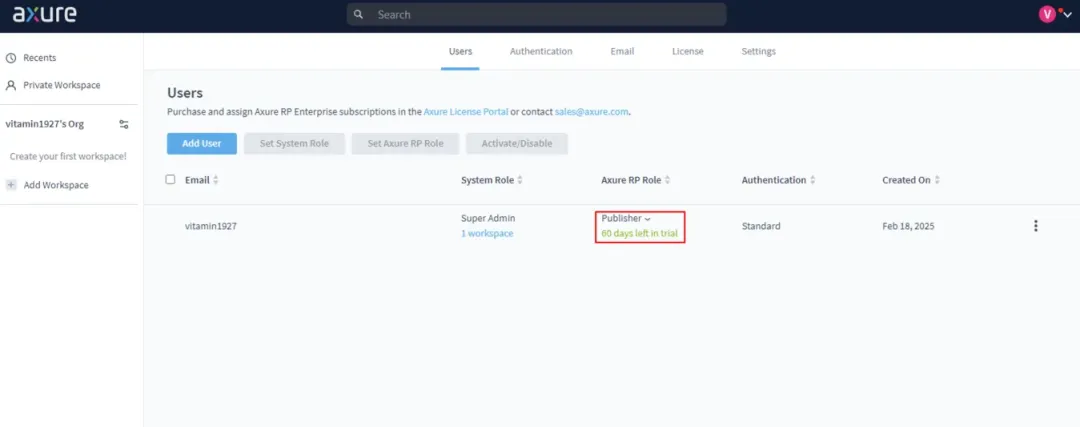This screenshot has width=1080, height=427.
Task: Click the Add User button
Action: click(202, 144)
